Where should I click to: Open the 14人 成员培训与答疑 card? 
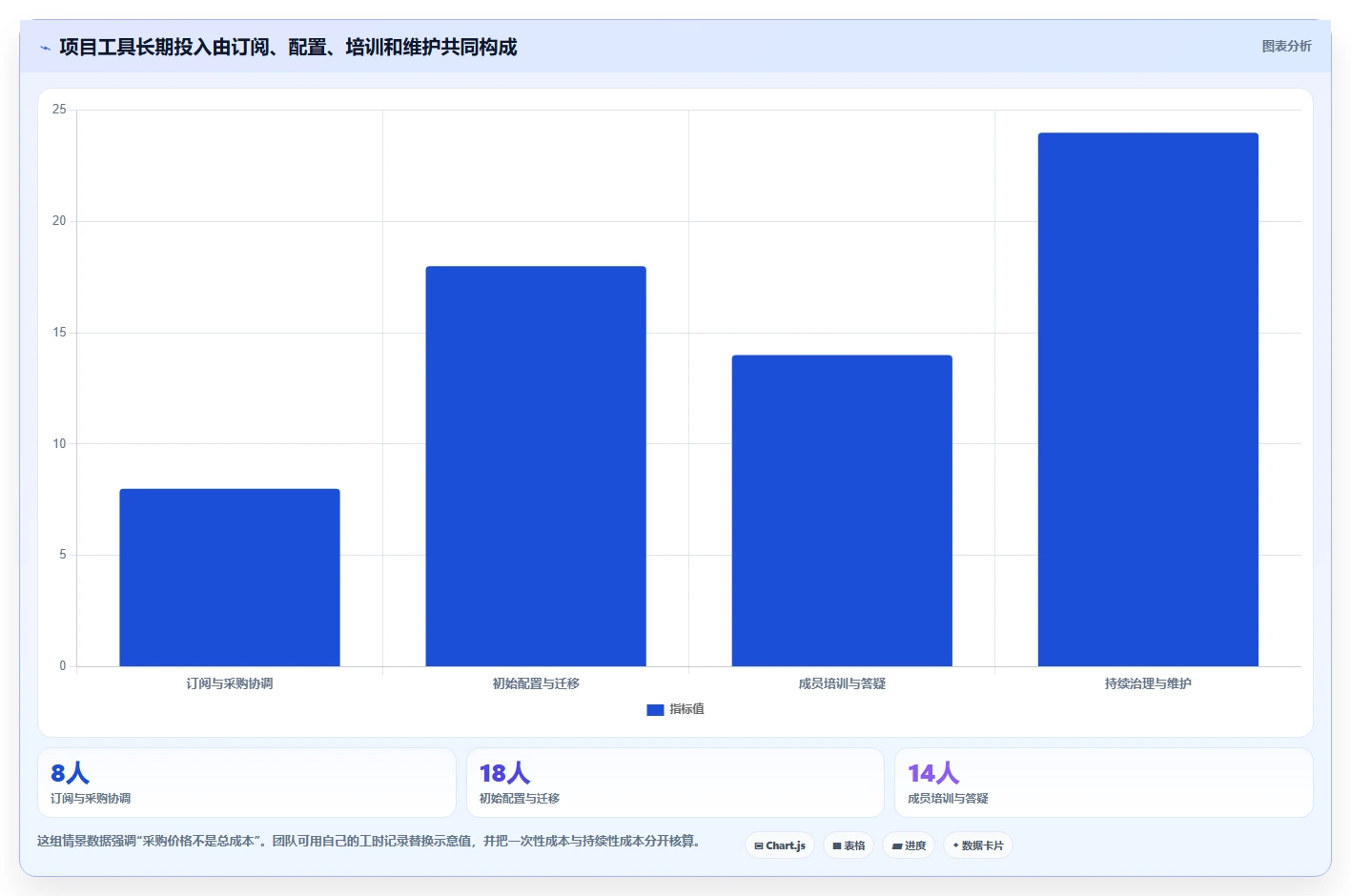(x=1103, y=783)
